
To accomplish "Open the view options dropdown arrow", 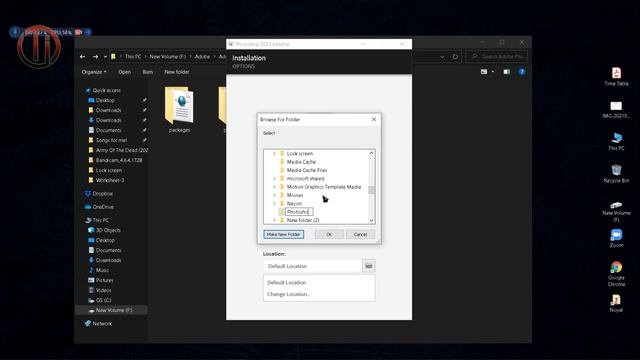I will [x=493, y=72].
